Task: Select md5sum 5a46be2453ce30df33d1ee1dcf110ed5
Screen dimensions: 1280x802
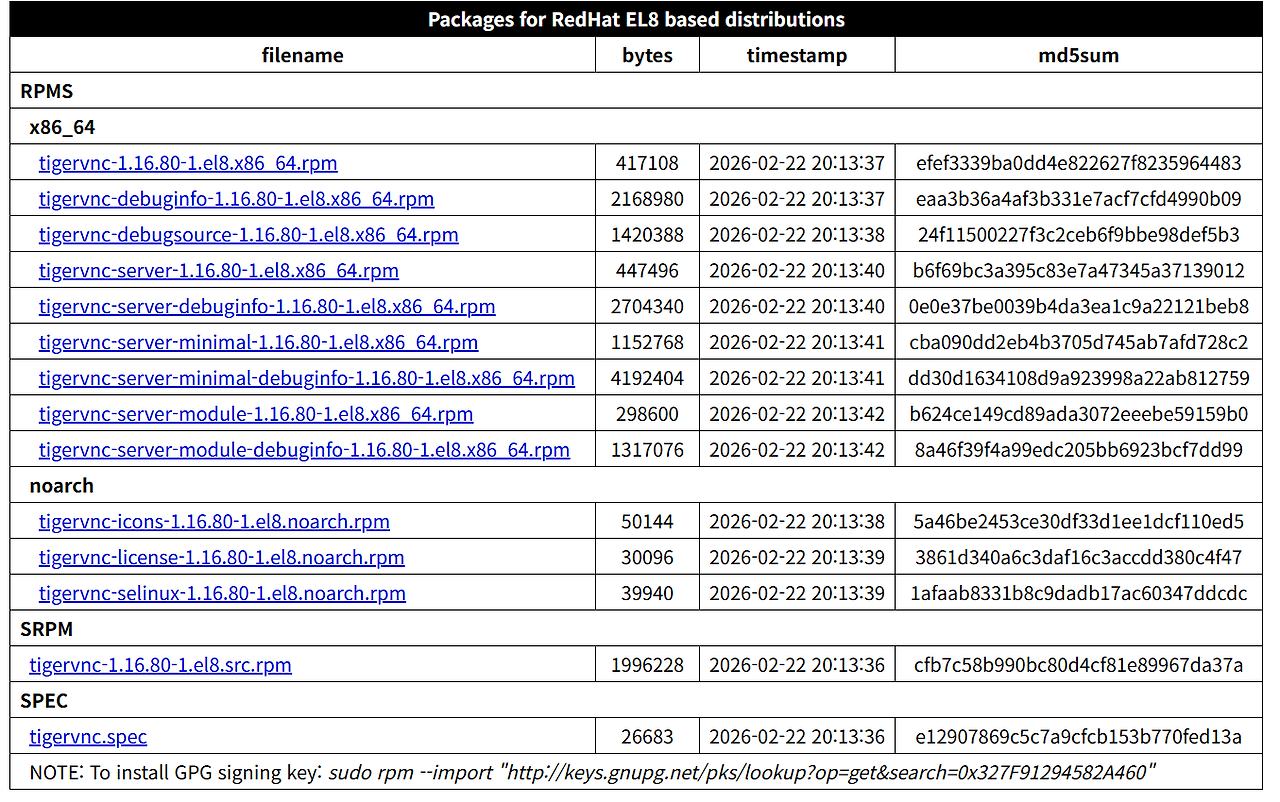Action: pos(1079,522)
